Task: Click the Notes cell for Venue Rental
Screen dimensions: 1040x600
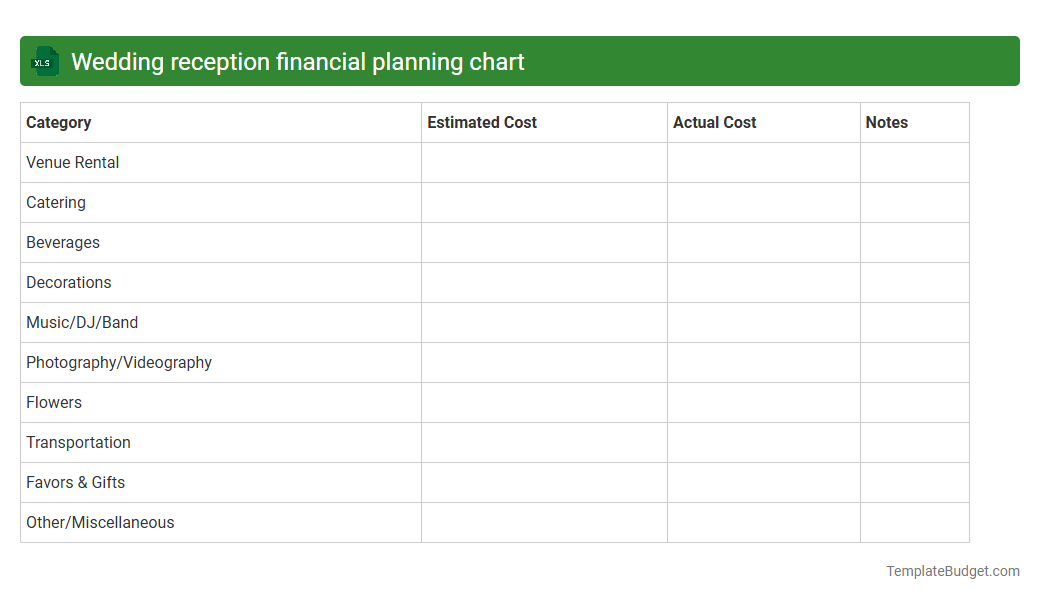Action: coord(914,162)
